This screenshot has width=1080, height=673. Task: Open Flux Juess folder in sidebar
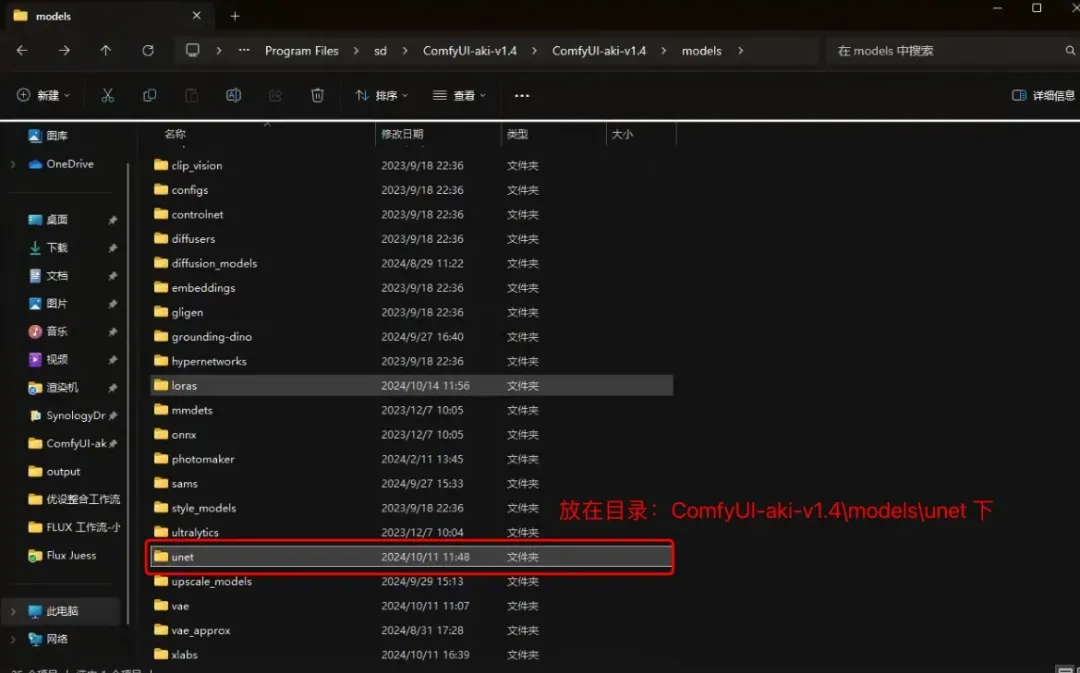(62, 555)
